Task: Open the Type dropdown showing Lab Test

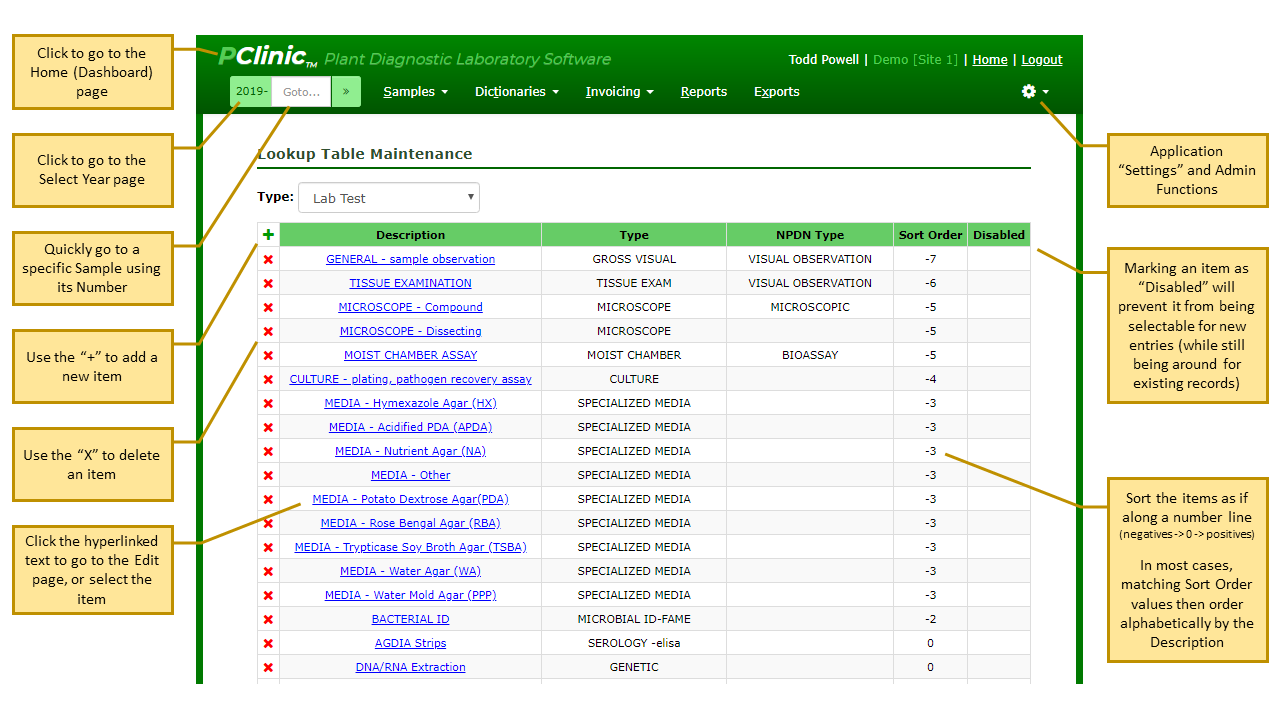Action: [x=389, y=198]
